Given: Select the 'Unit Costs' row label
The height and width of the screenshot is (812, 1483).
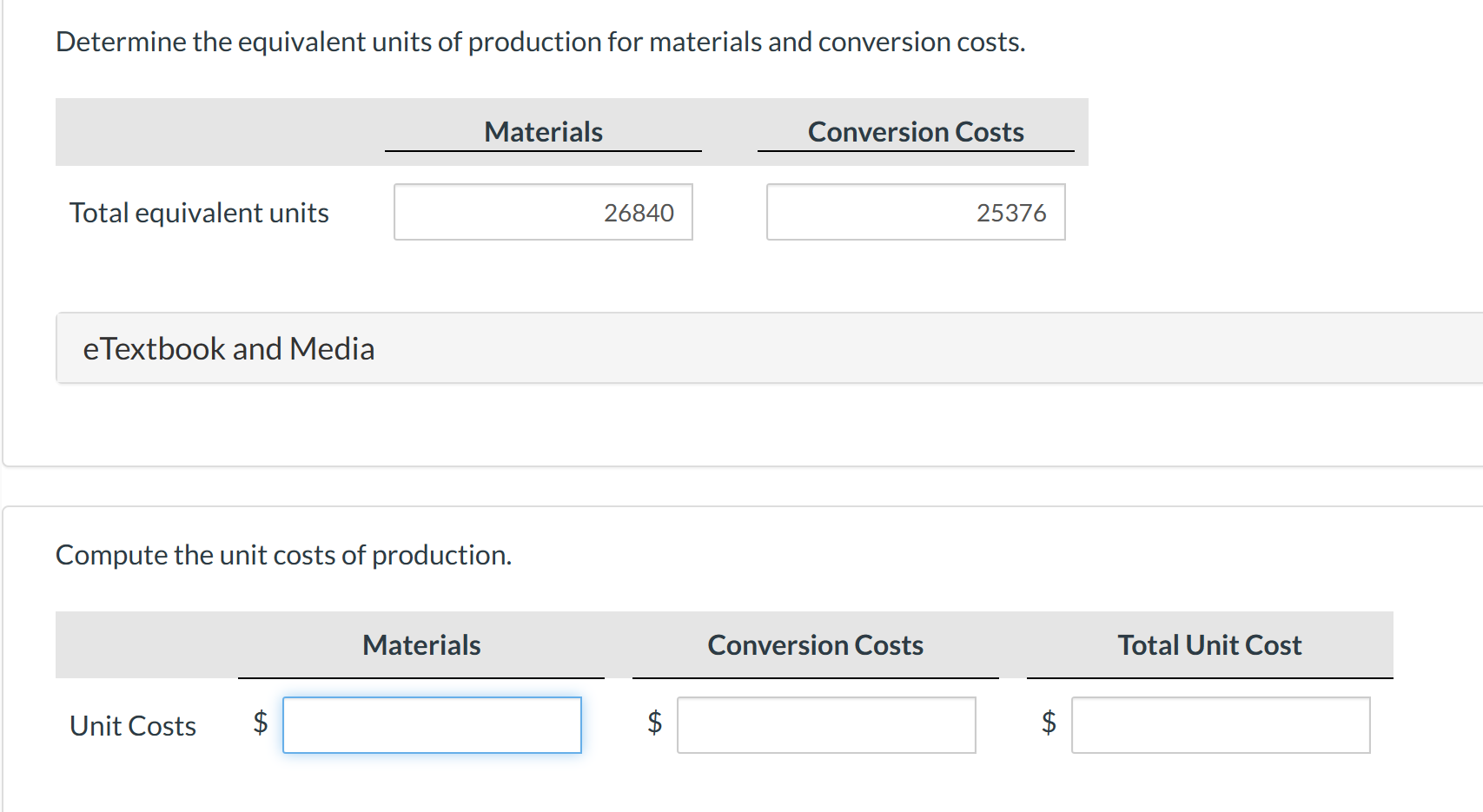Looking at the screenshot, I should click(x=133, y=726).
